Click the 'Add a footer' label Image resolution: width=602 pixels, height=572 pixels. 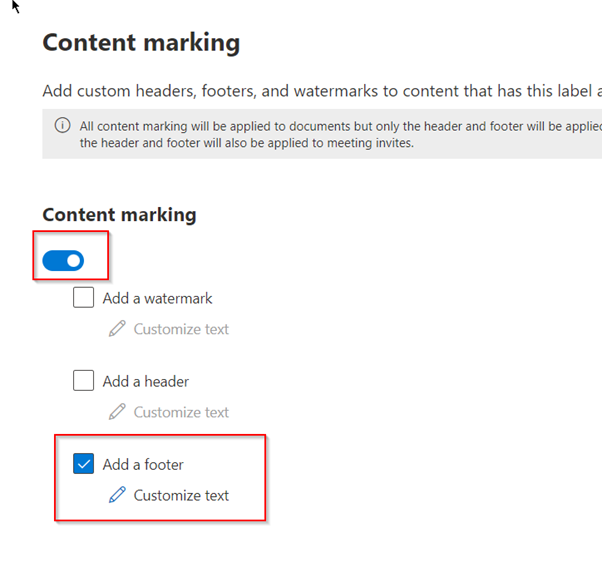point(143,464)
